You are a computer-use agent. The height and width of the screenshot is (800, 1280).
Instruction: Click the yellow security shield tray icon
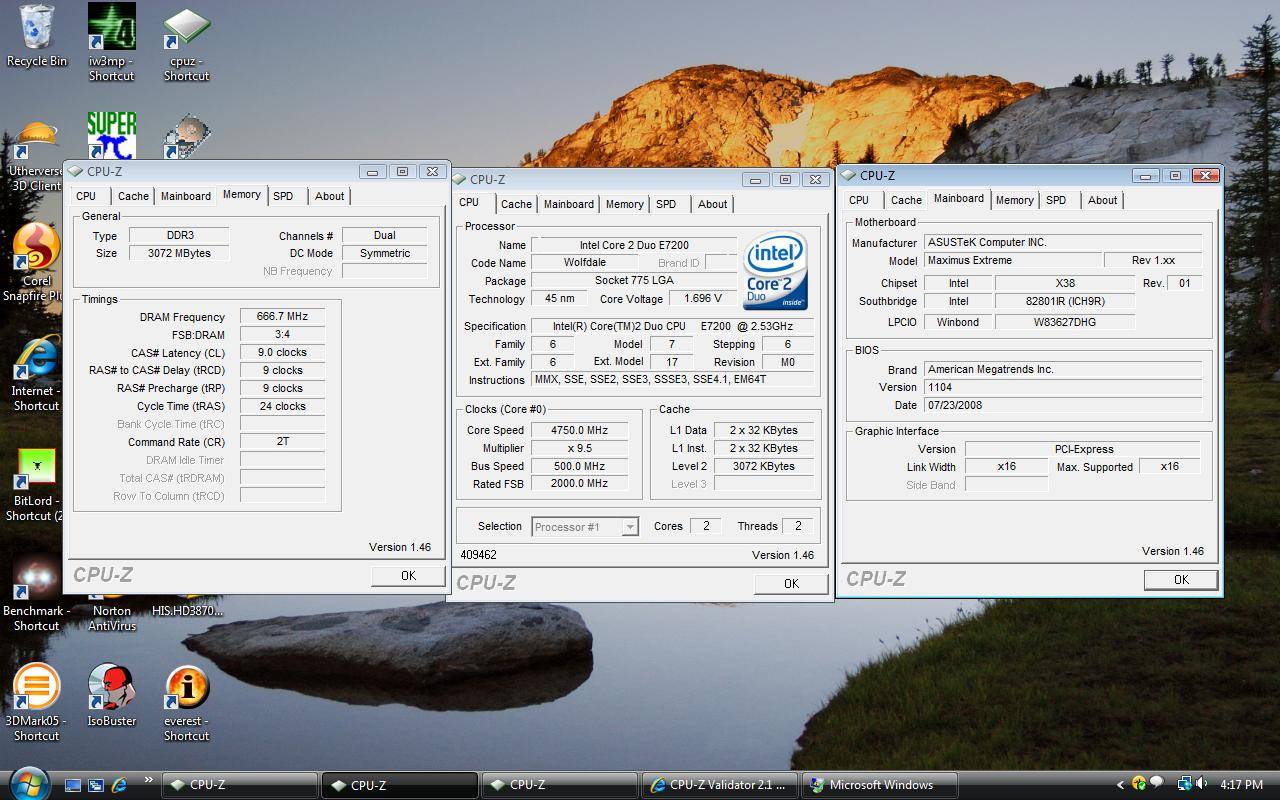click(x=1140, y=785)
